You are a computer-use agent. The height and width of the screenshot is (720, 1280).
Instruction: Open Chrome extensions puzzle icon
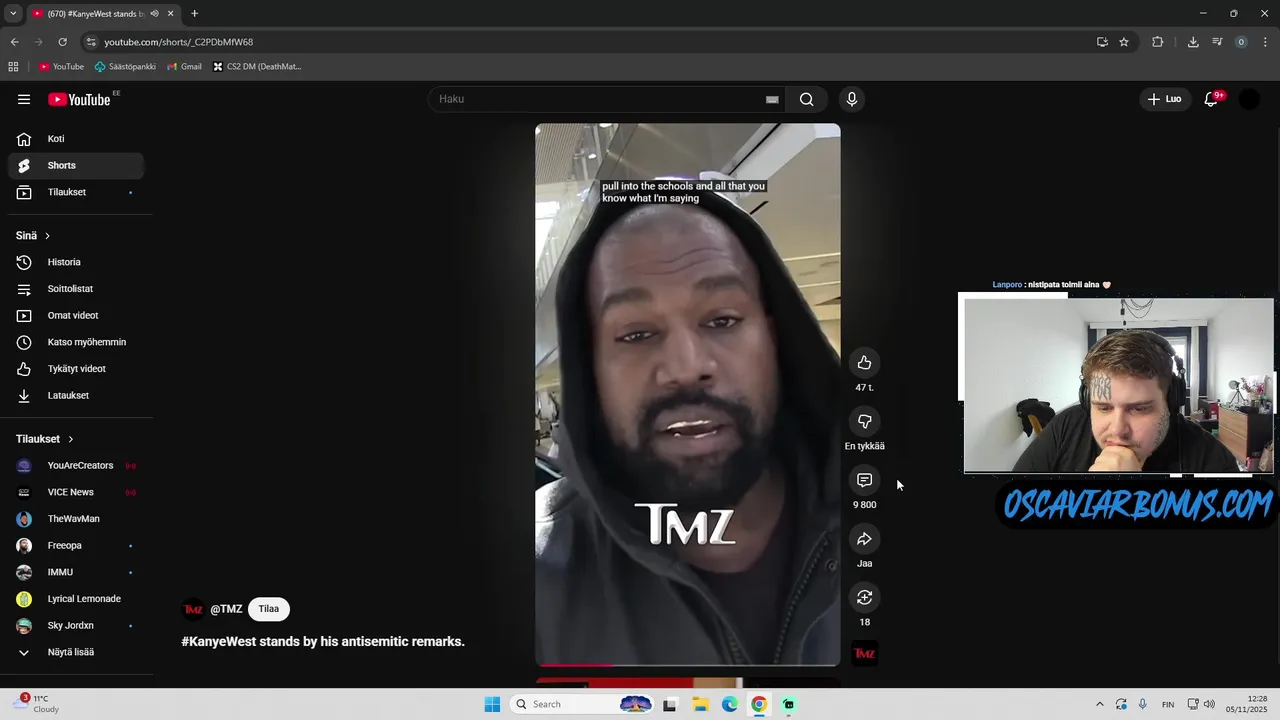(1158, 42)
